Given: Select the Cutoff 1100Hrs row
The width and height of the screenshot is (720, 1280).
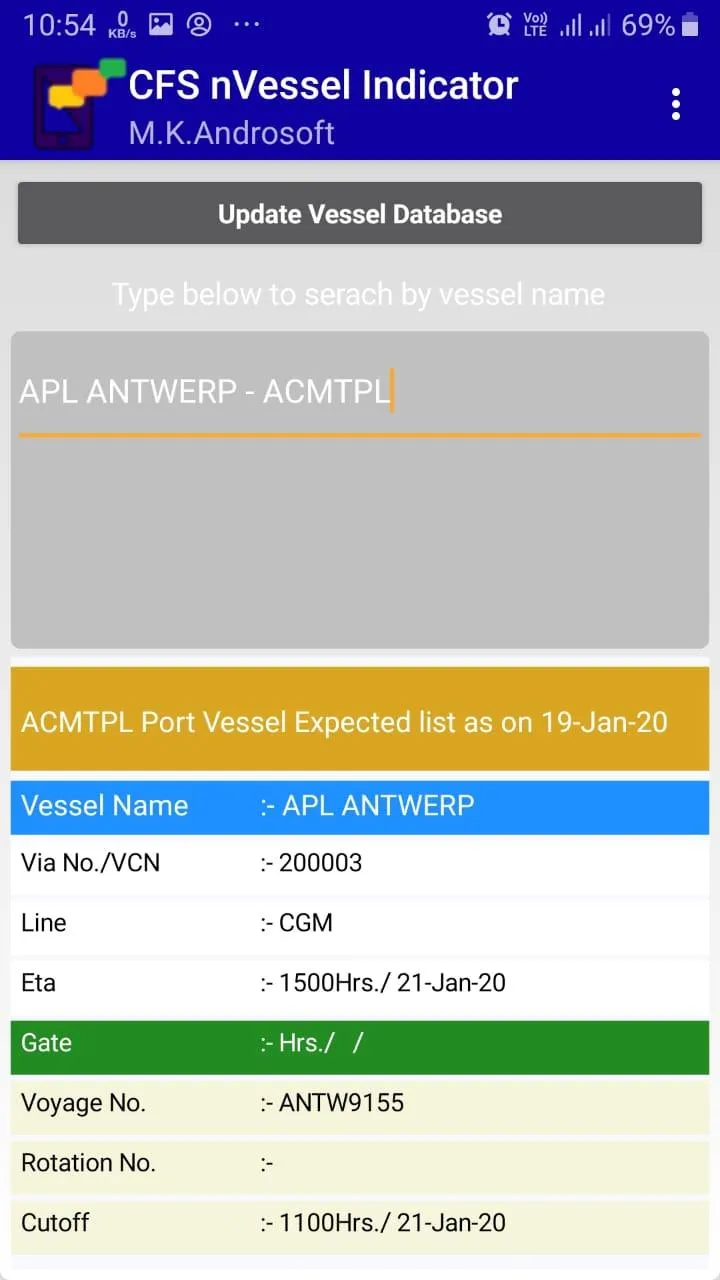Looking at the screenshot, I should point(360,1223).
